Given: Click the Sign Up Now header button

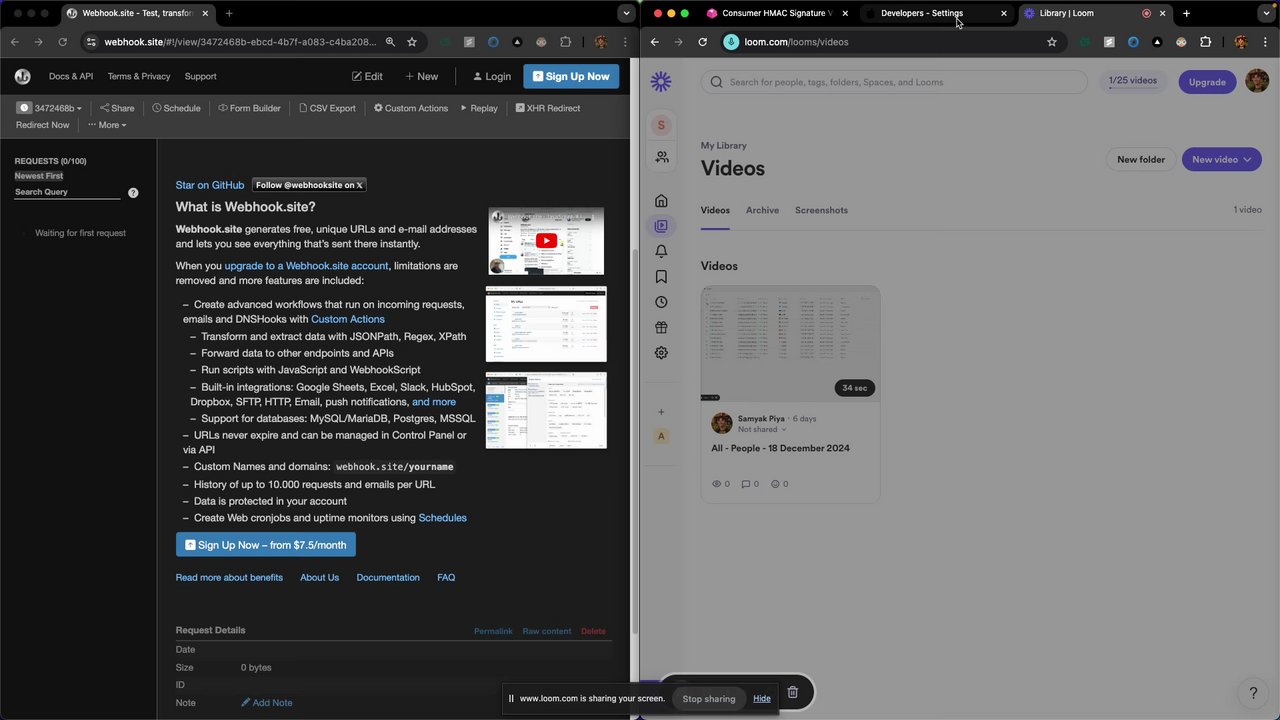Looking at the screenshot, I should 571,76.
